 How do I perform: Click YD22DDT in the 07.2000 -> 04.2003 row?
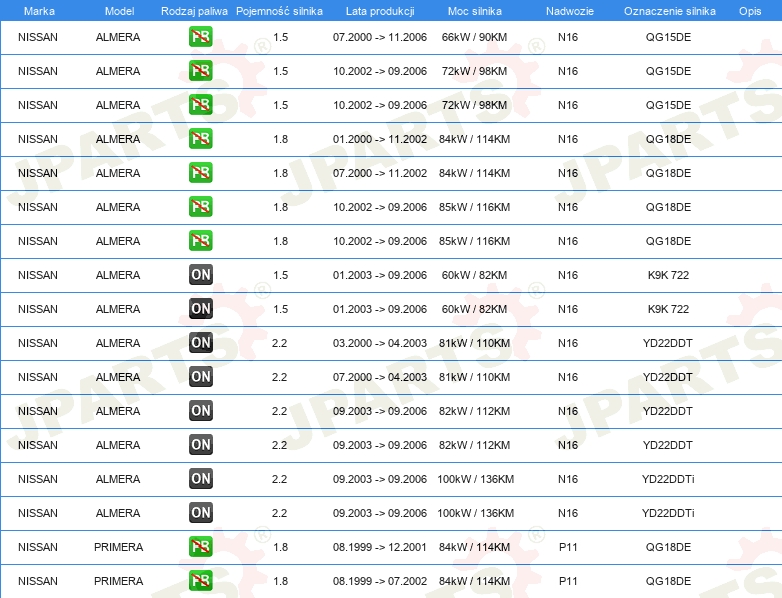coord(668,377)
